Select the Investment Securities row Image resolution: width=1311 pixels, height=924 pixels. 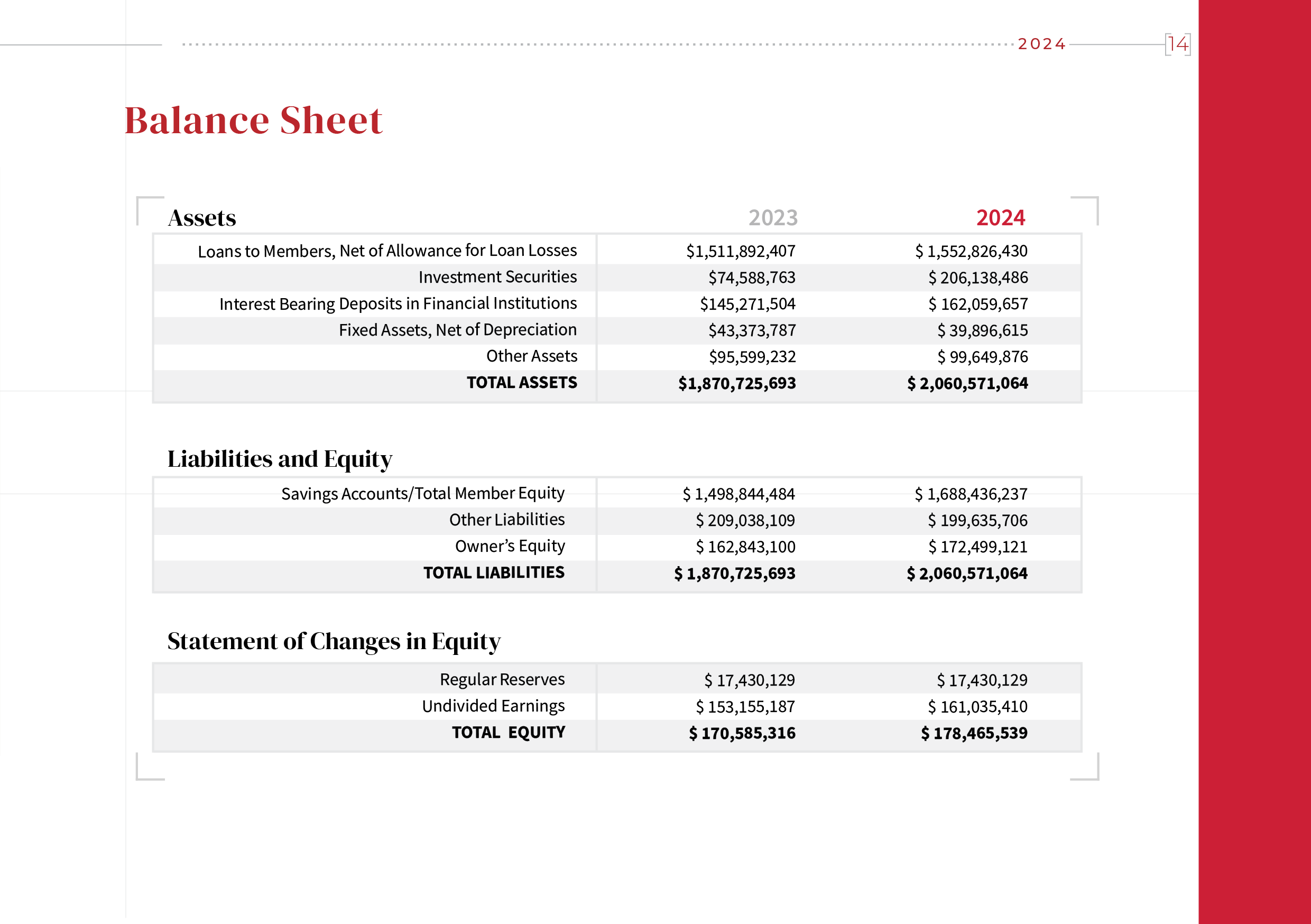coord(497,277)
